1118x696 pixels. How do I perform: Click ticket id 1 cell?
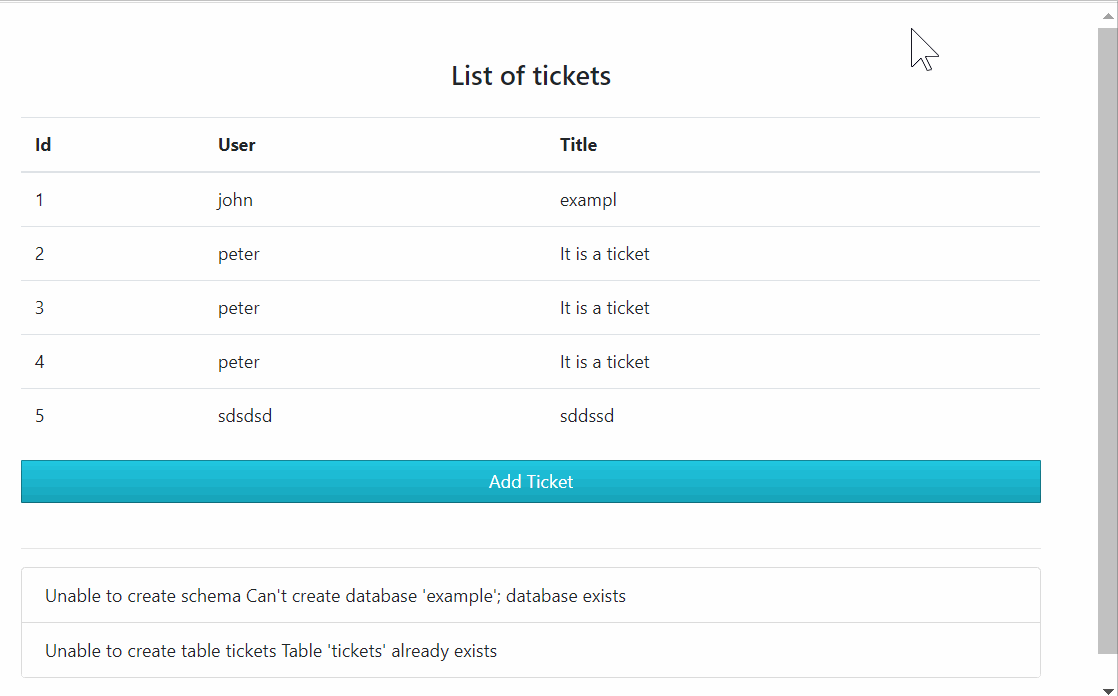pyautogui.click(x=40, y=200)
